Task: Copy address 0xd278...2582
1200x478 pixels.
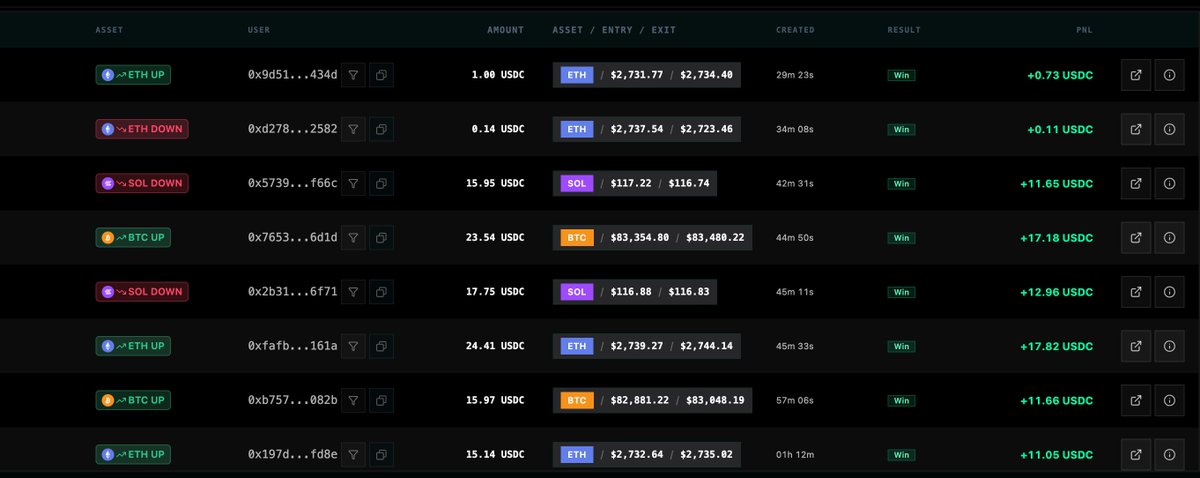Action: [x=381, y=129]
